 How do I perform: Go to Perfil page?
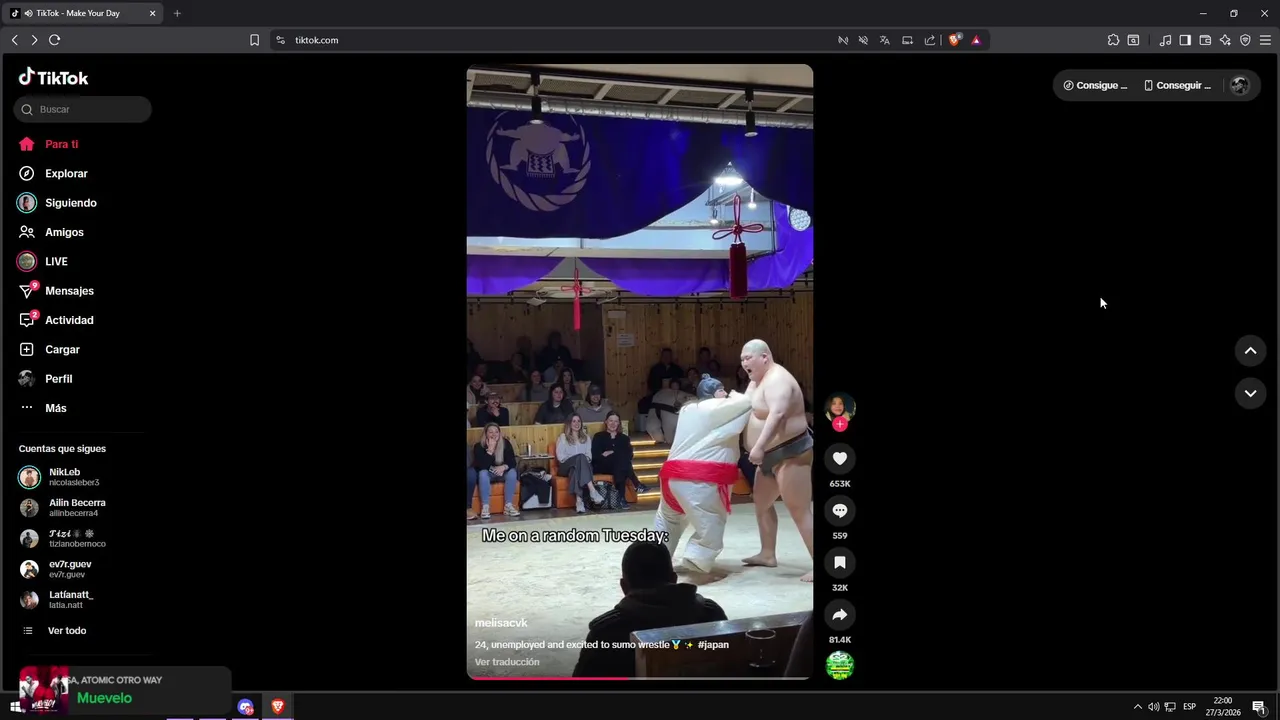58,379
